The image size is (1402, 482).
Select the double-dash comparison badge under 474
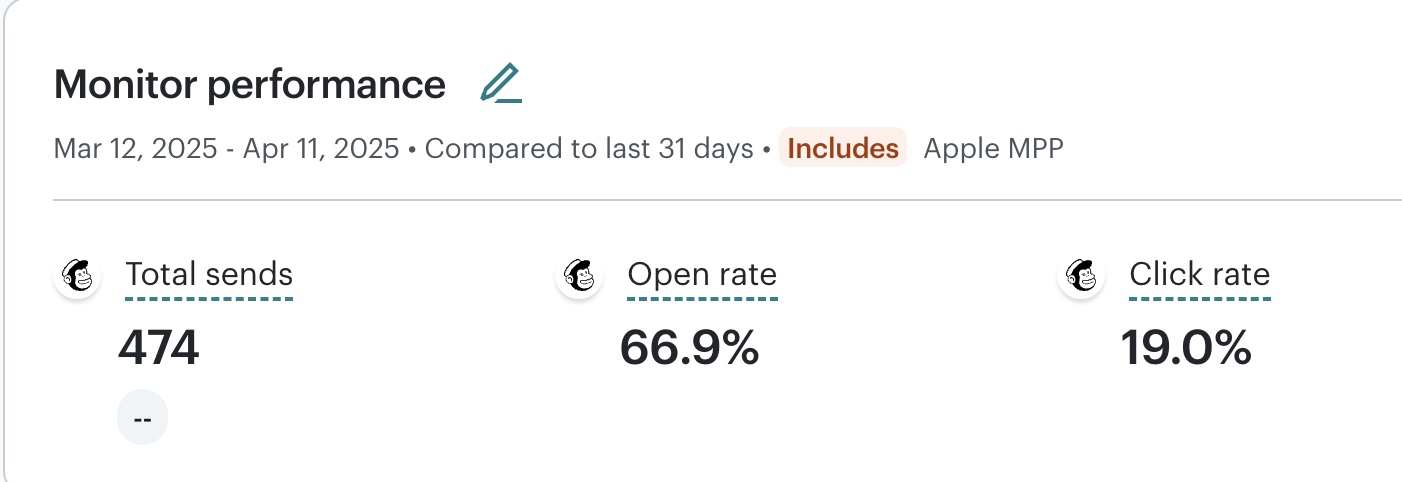(x=142, y=418)
